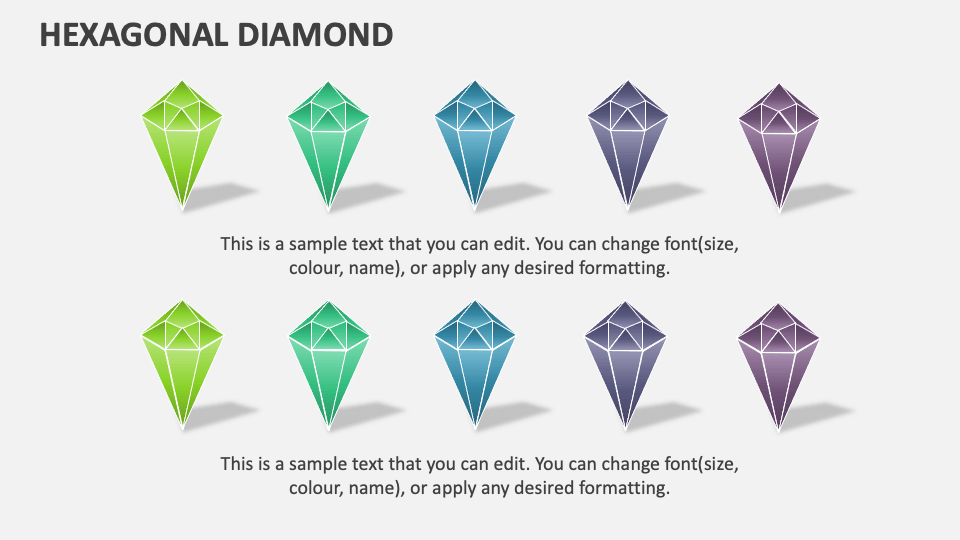The width and height of the screenshot is (960, 540).
Task: Click shadow of top-row lime diamond
Action: coord(220,195)
